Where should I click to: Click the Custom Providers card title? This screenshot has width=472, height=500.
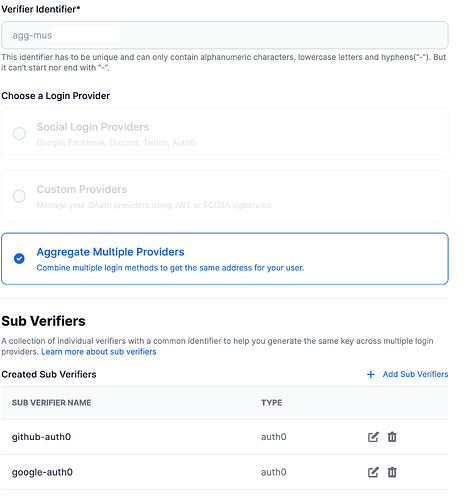pos(82,189)
